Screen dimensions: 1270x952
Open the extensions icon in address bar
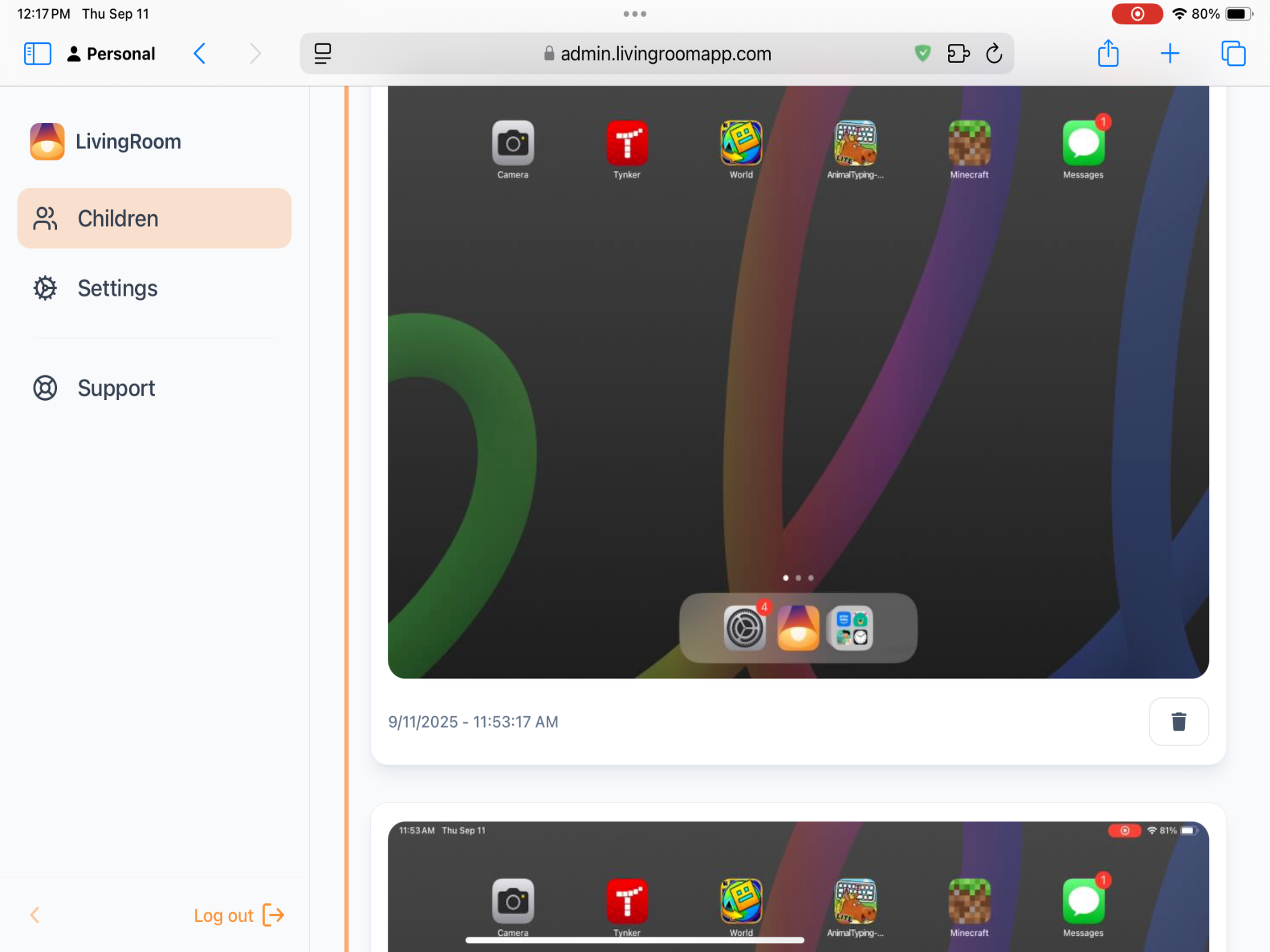(x=958, y=53)
